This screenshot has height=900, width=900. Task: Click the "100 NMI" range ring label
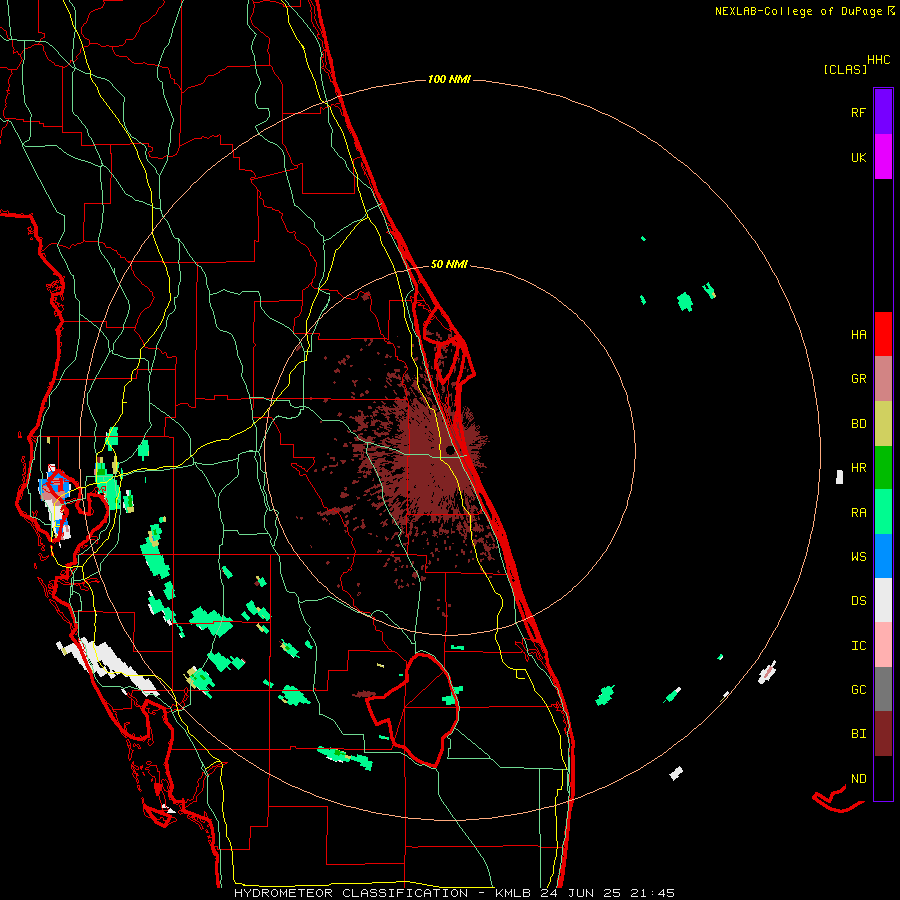449,79
